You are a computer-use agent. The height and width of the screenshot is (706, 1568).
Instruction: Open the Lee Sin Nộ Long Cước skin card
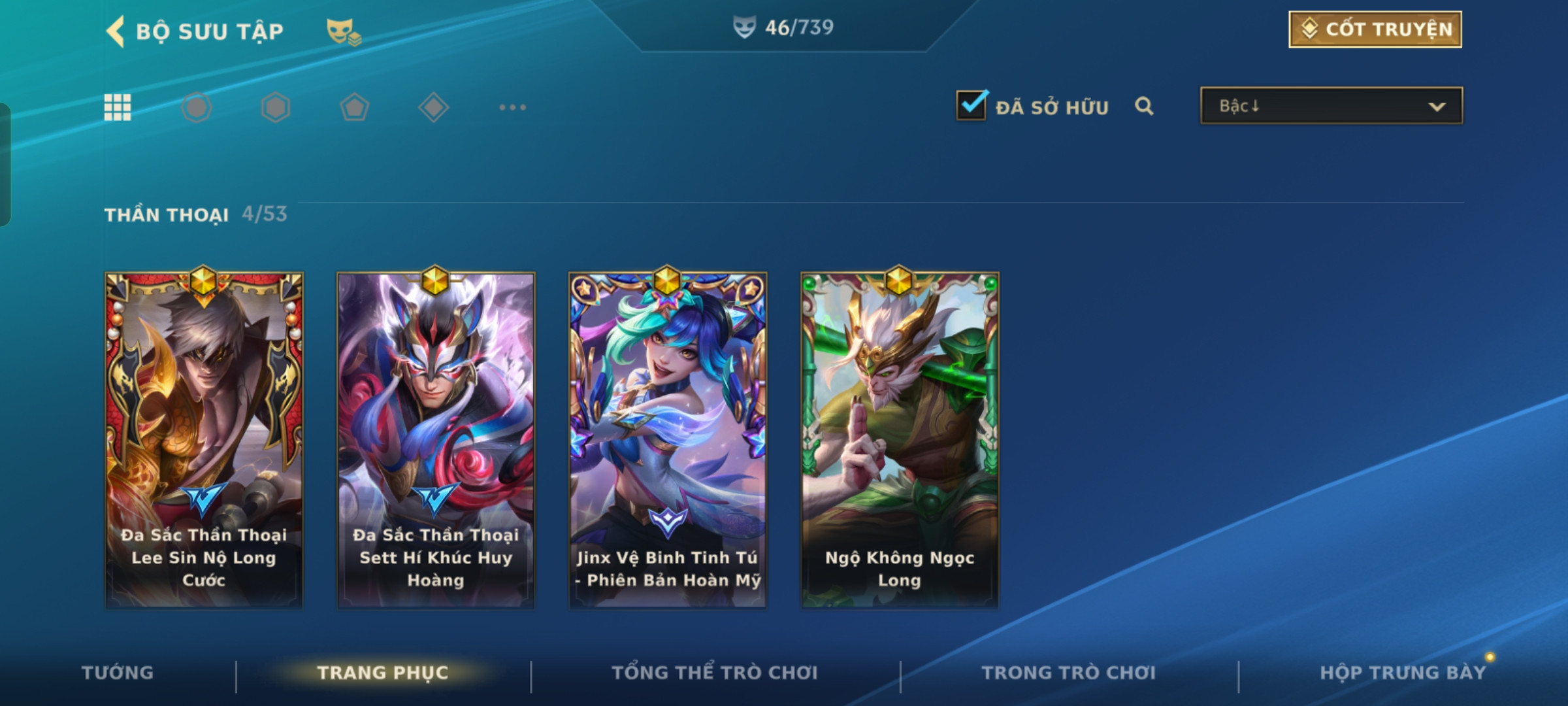pos(204,441)
